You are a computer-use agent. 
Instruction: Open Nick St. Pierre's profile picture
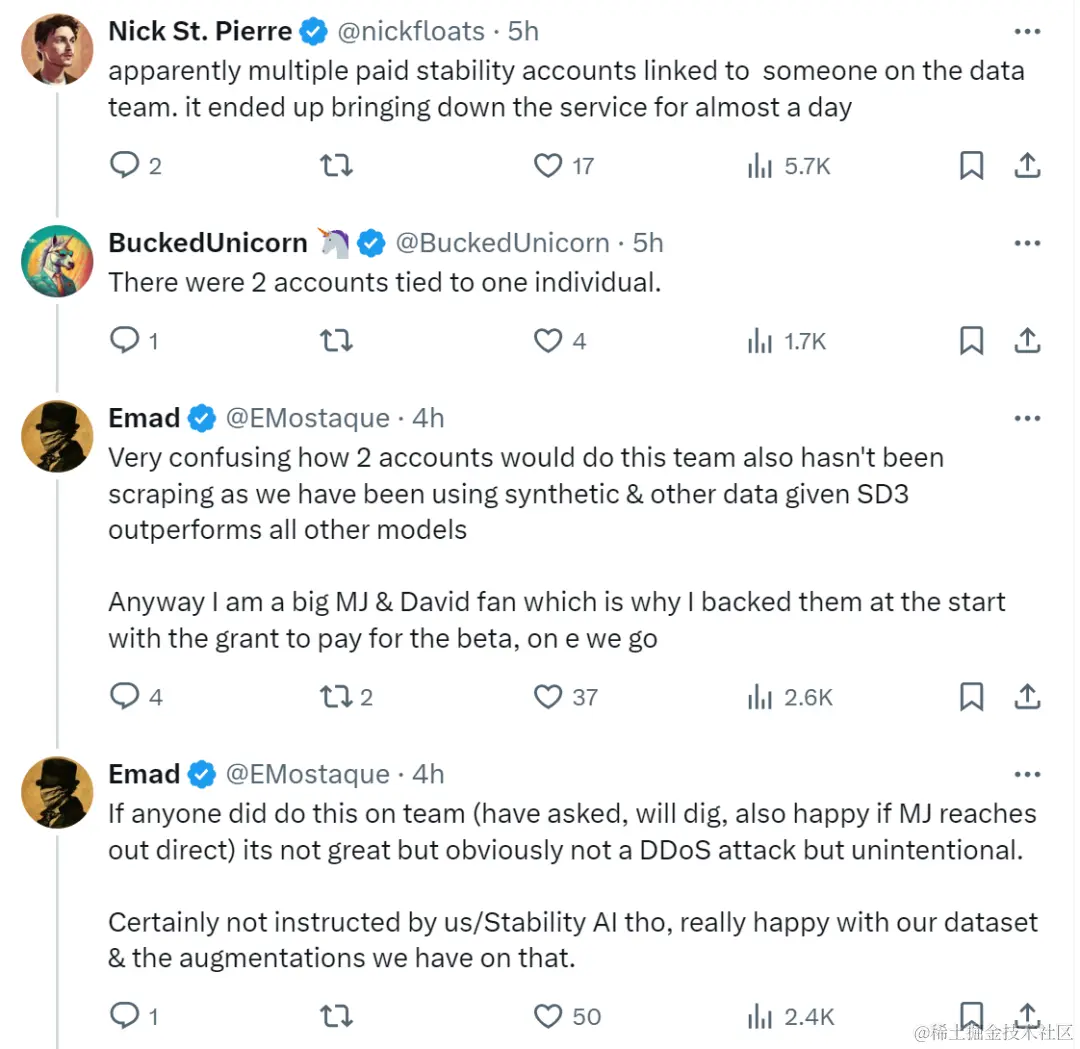tap(57, 49)
